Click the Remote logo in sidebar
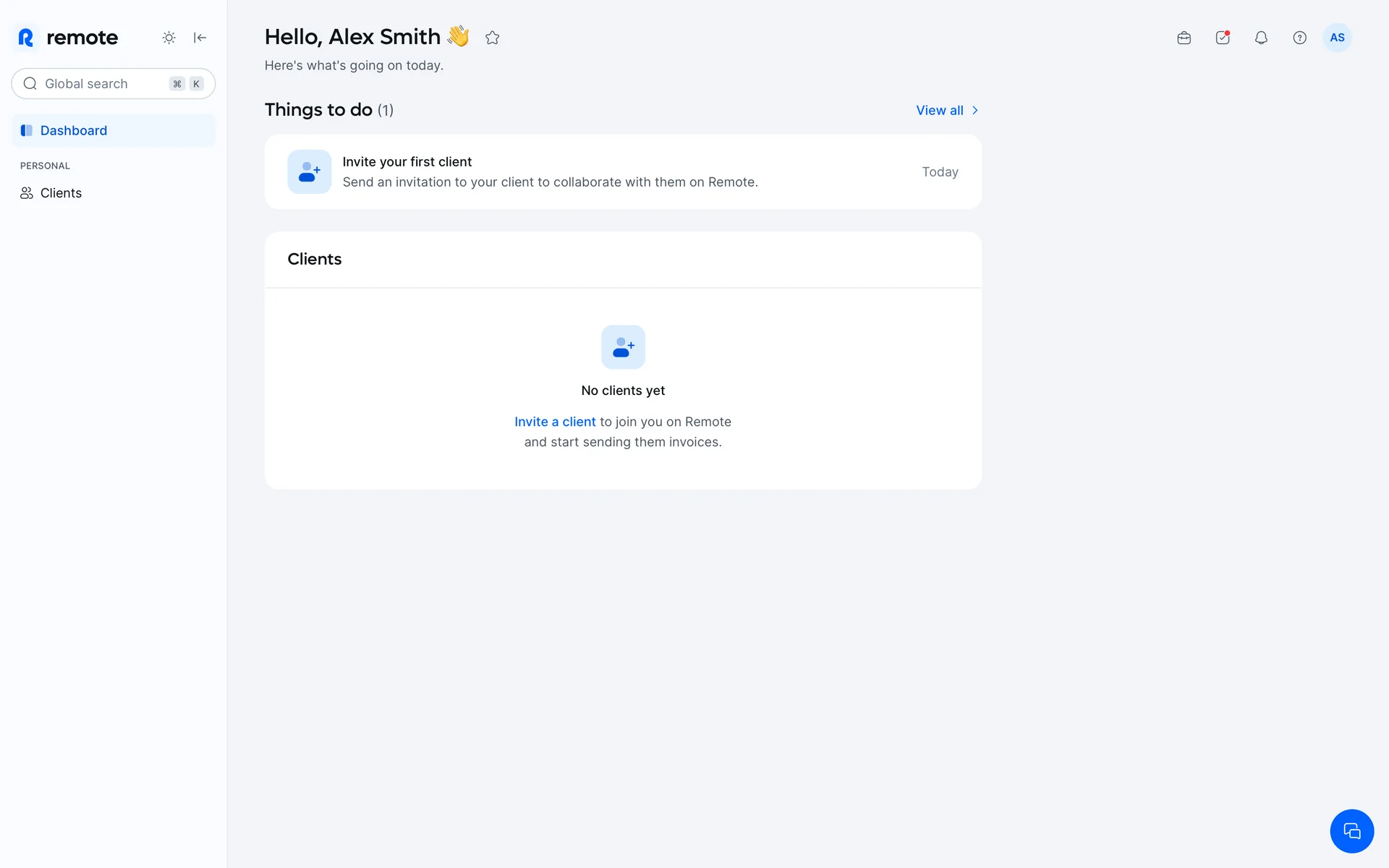This screenshot has width=1389, height=868. [x=68, y=38]
